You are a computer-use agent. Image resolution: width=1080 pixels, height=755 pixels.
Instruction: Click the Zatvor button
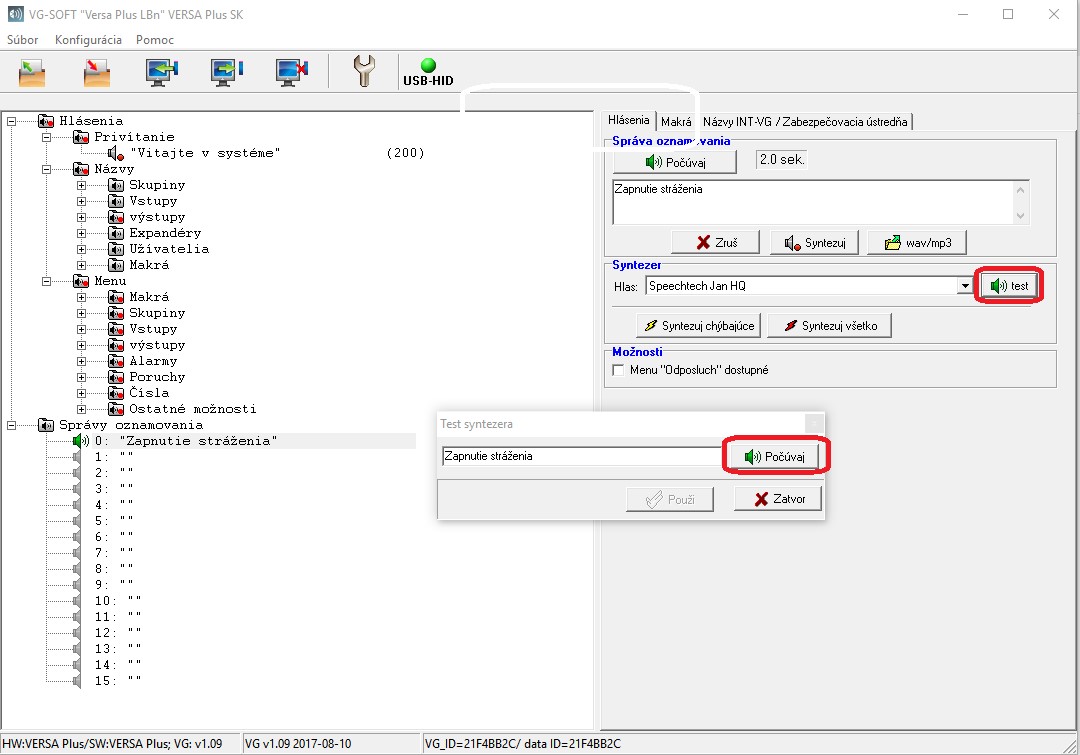point(777,499)
